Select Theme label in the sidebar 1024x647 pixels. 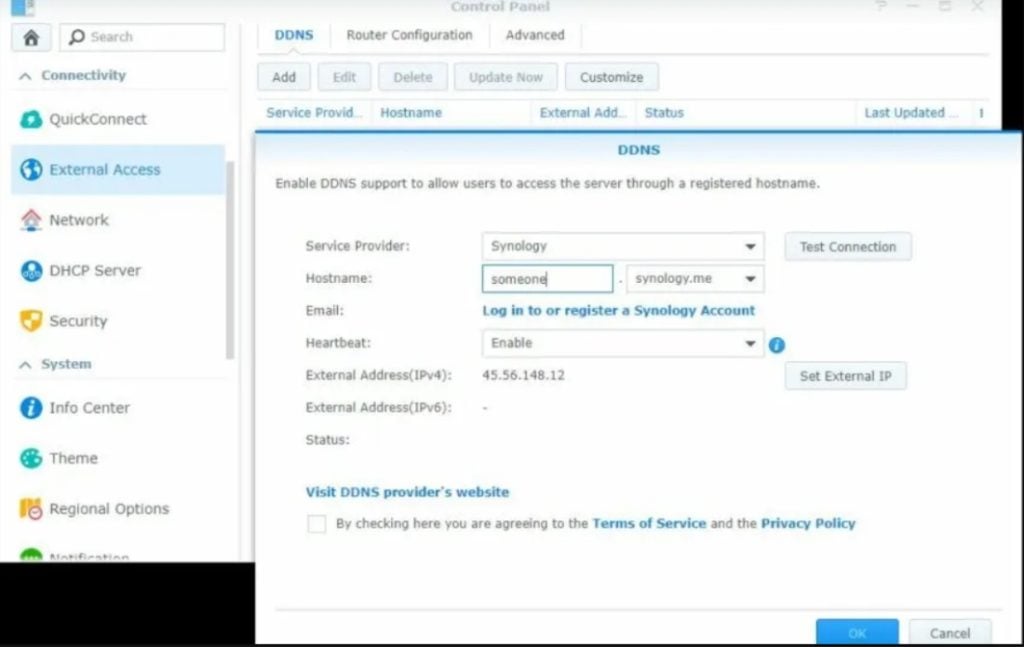[x=73, y=458]
